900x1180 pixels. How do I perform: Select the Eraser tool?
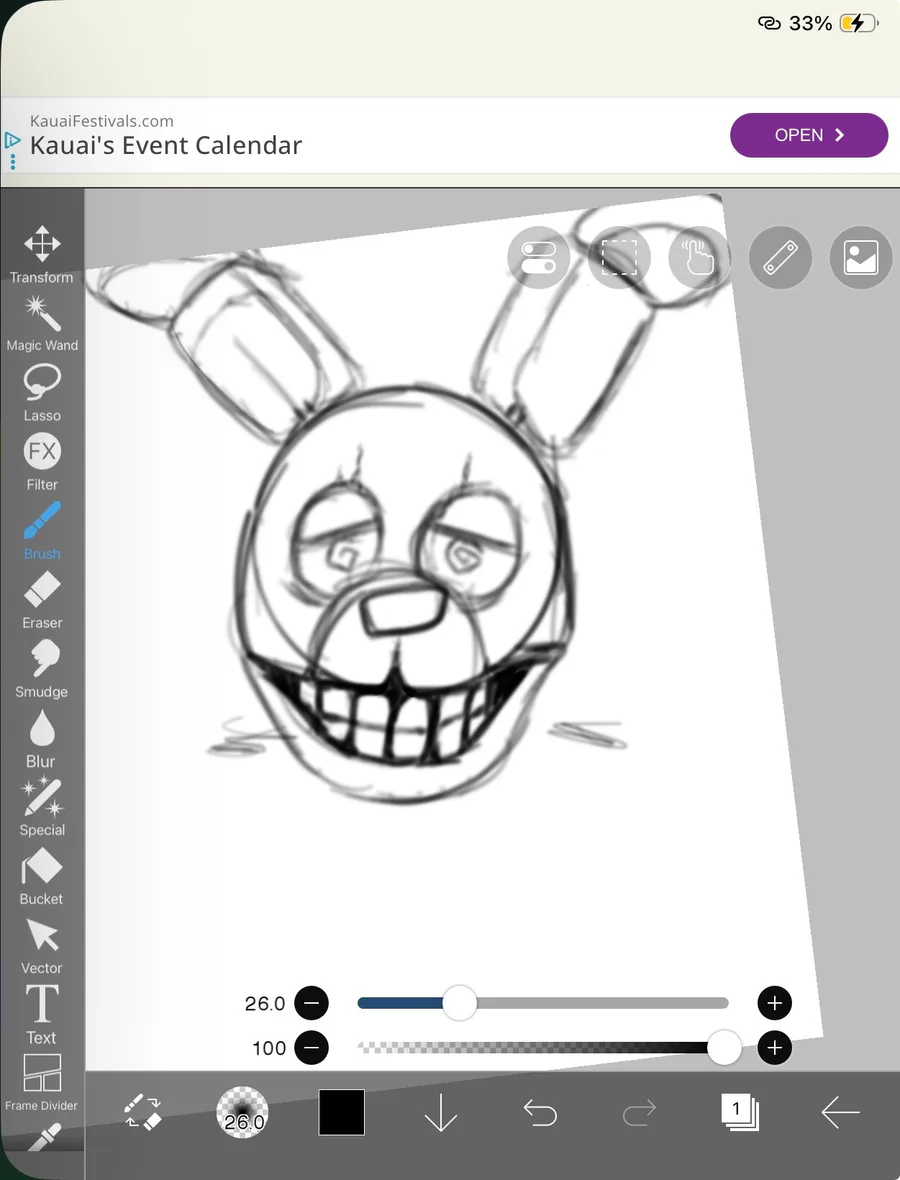(x=41, y=600)
